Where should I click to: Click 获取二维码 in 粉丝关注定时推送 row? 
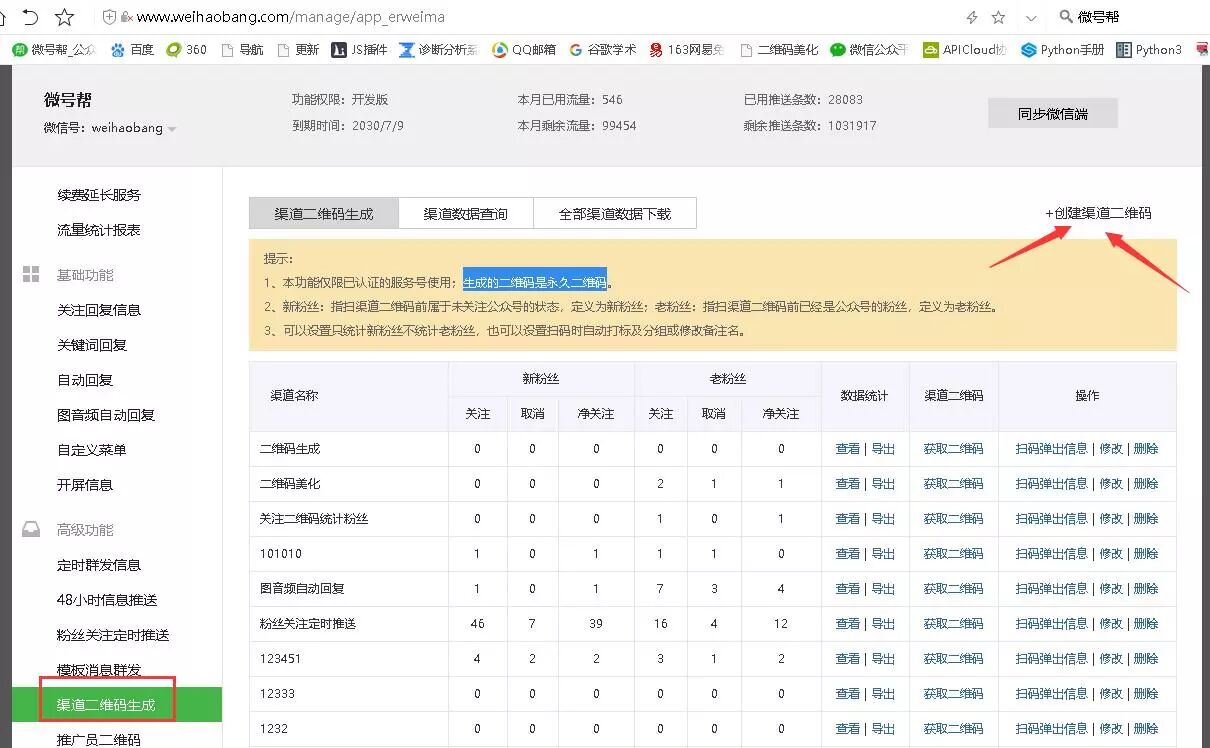pyautogui.click(x=953, y=624)
